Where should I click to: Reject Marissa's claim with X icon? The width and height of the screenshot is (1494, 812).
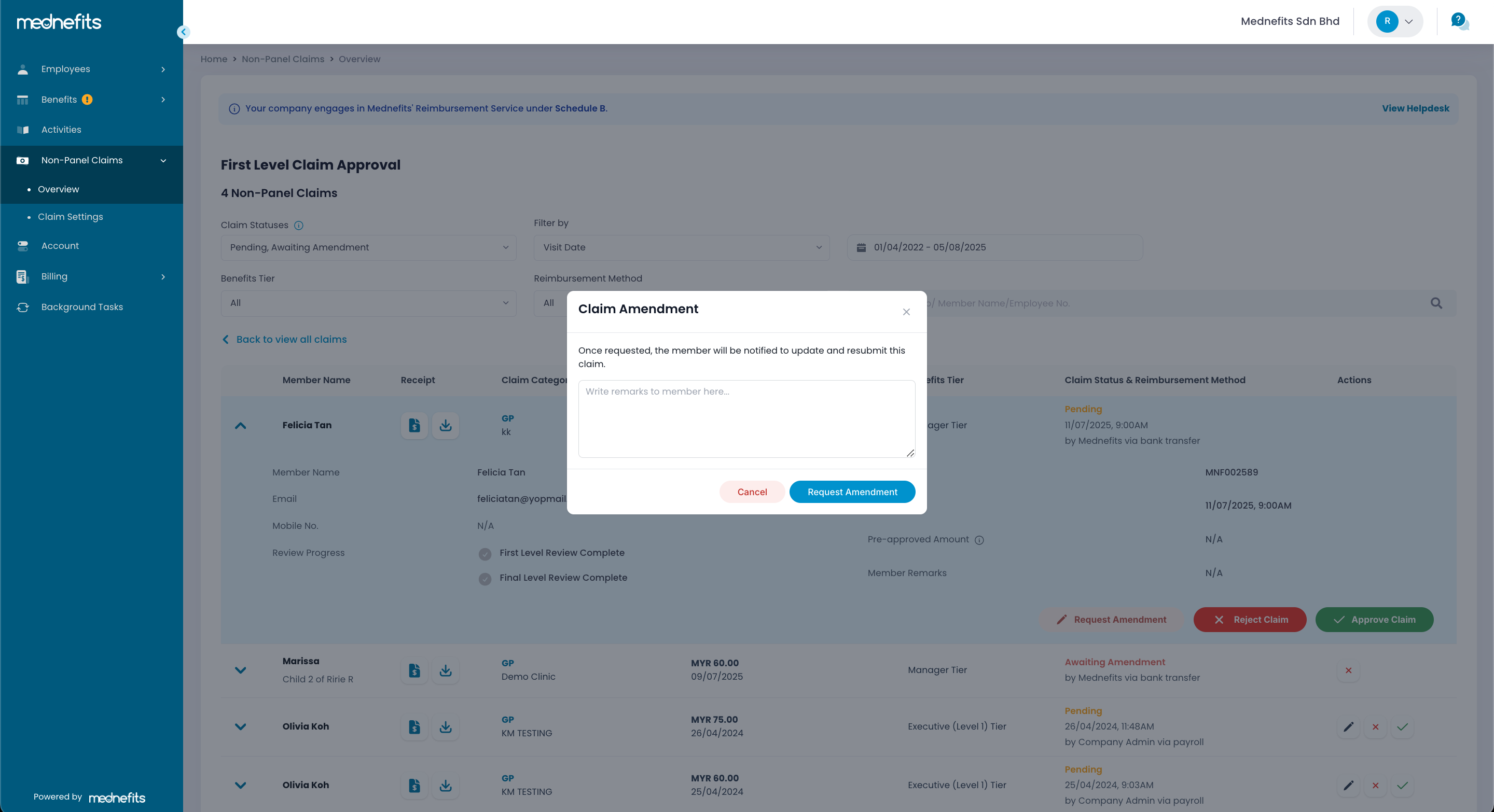[x=1348, y=670]
